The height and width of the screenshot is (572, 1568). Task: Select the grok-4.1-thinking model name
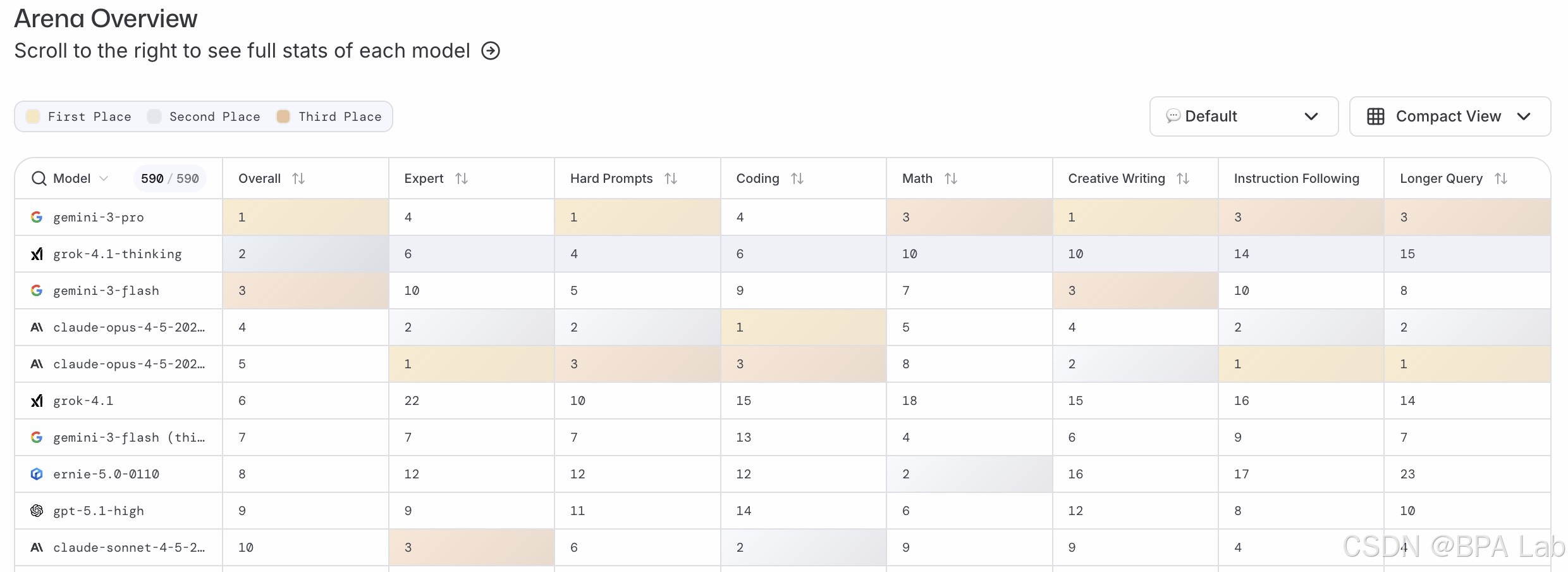point(118,254)
